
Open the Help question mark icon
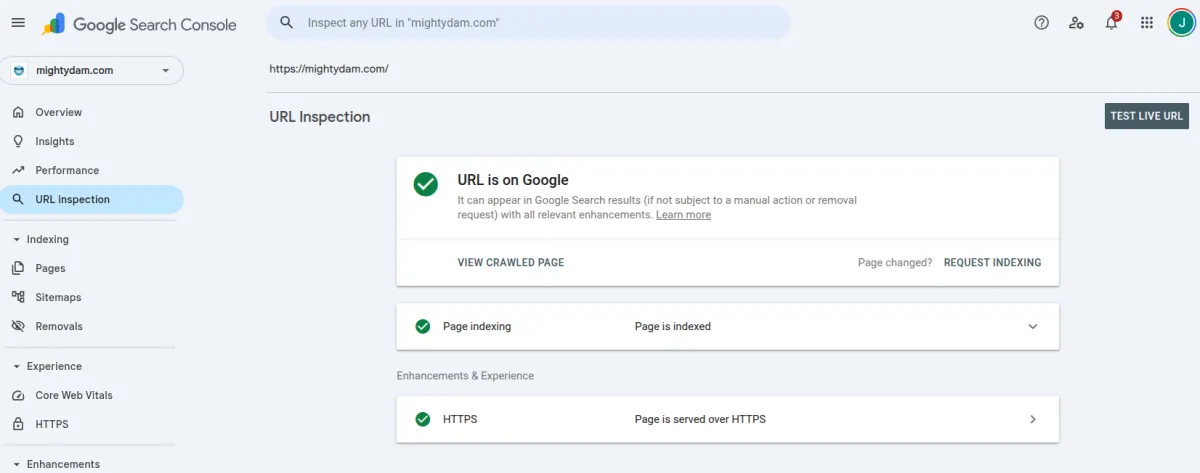tap(1041, 22)
